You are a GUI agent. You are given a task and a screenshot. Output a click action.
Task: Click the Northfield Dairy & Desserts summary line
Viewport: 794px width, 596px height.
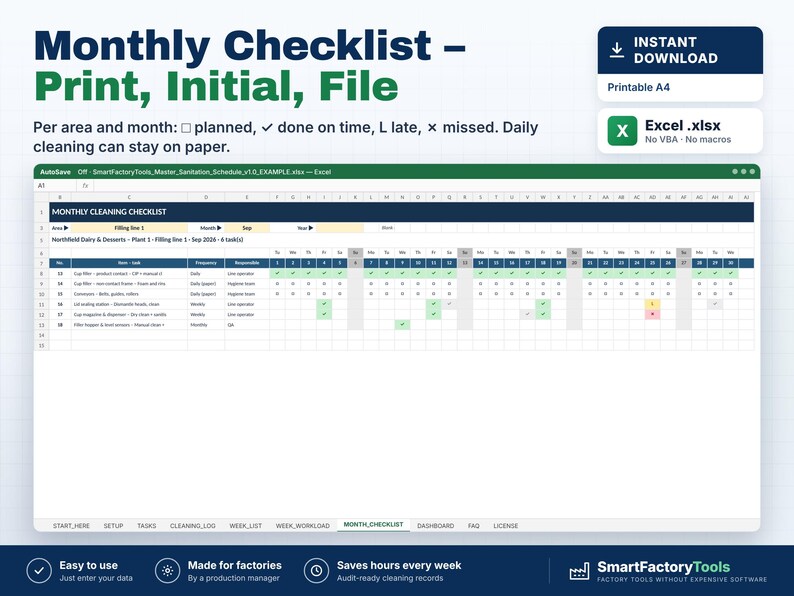pos(147,240)
